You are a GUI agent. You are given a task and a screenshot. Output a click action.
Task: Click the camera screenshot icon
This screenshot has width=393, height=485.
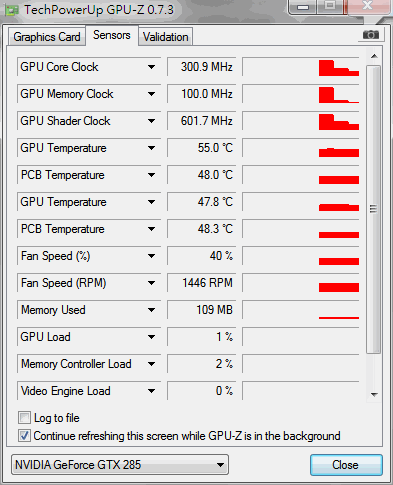click(x=370, y=35)
